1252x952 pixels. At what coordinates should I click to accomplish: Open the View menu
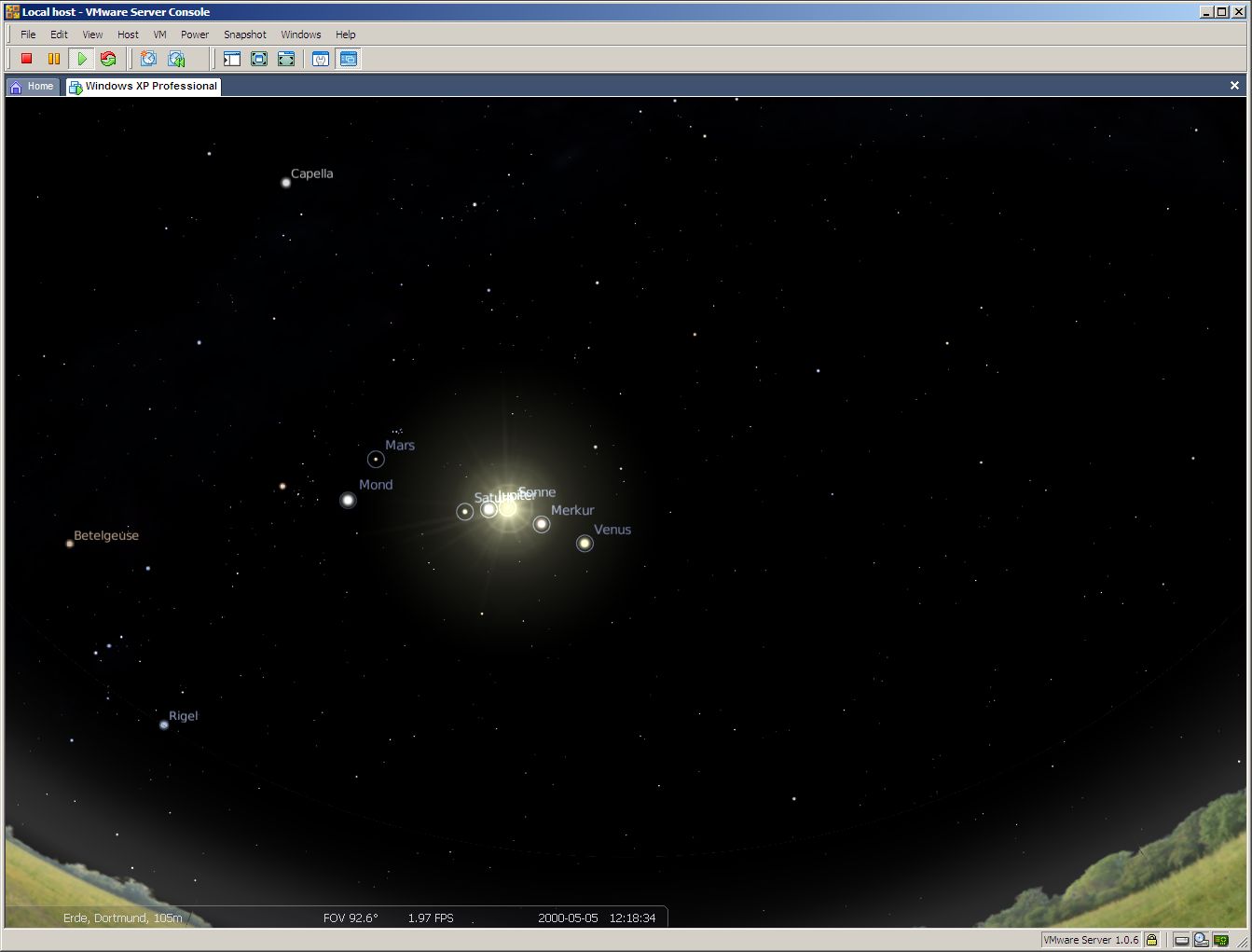point(92,34)
